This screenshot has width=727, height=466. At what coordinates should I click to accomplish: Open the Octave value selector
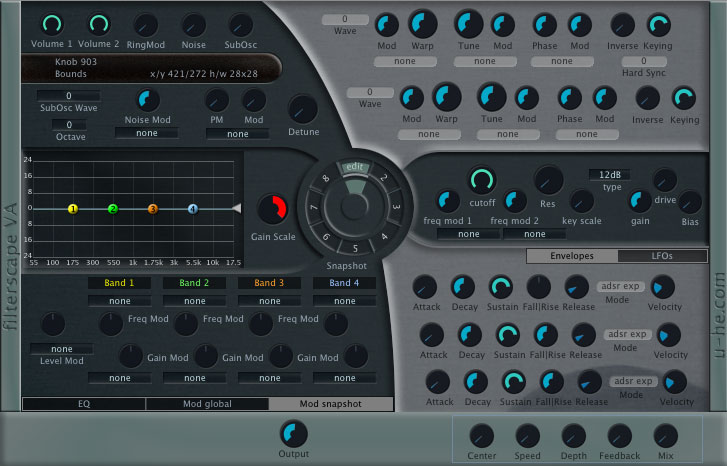click(x=69, y=125)
